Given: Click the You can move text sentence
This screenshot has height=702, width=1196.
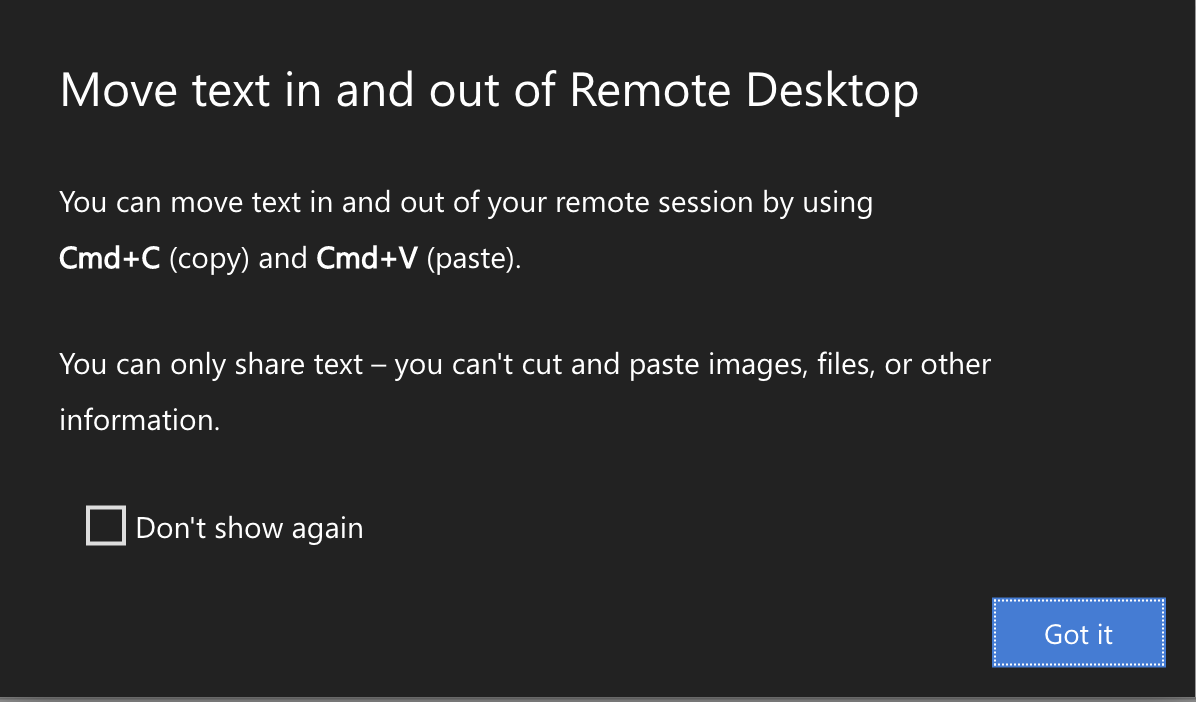Looking at the screenshot, I should (x=466, y=230).
